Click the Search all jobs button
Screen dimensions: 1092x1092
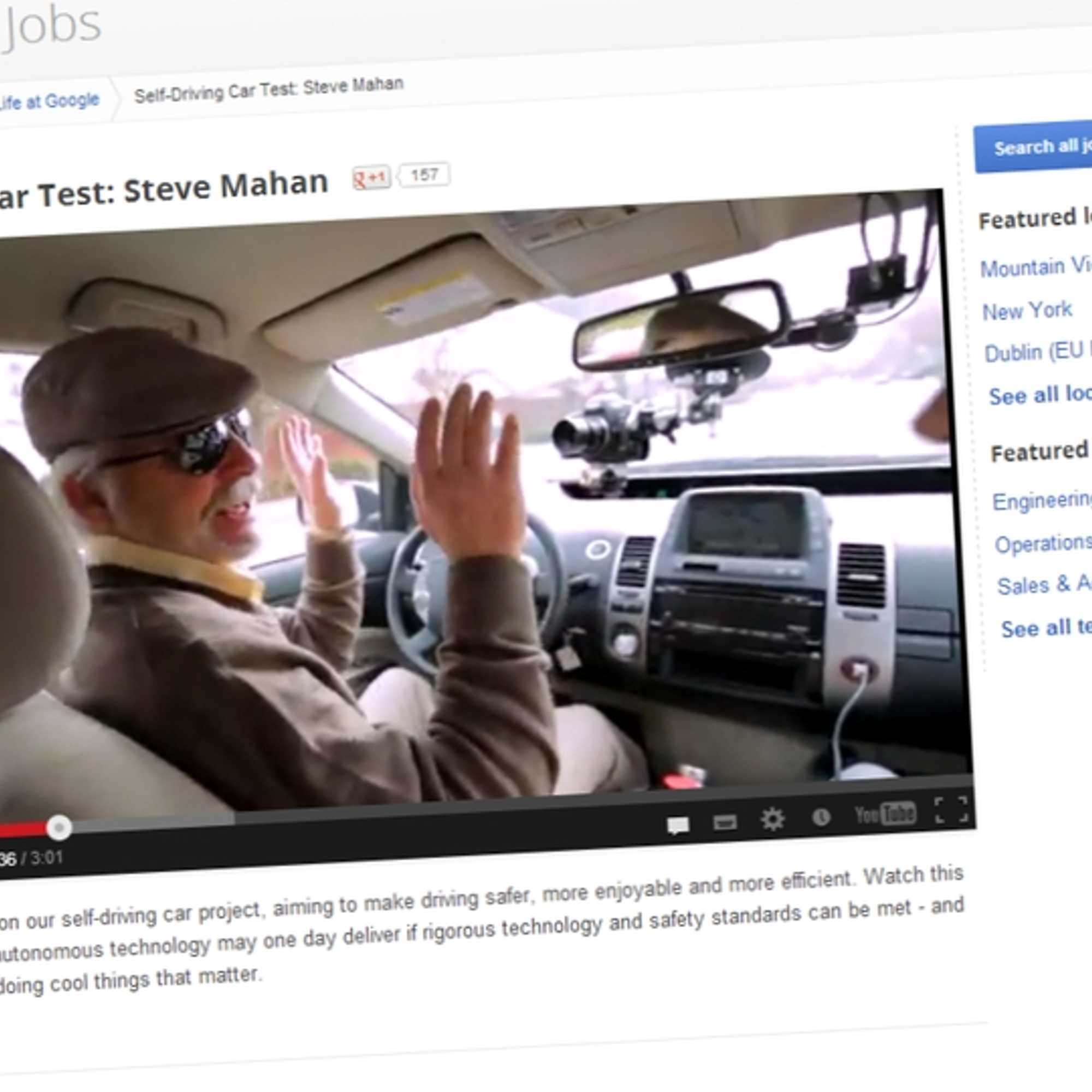pos(1032,147)
